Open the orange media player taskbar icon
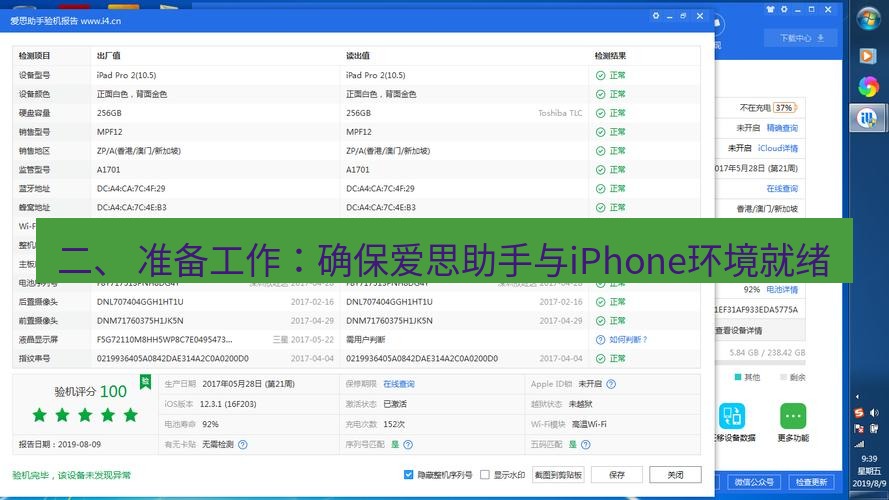Viewport: 889px width, 500px height. point(867,56)
